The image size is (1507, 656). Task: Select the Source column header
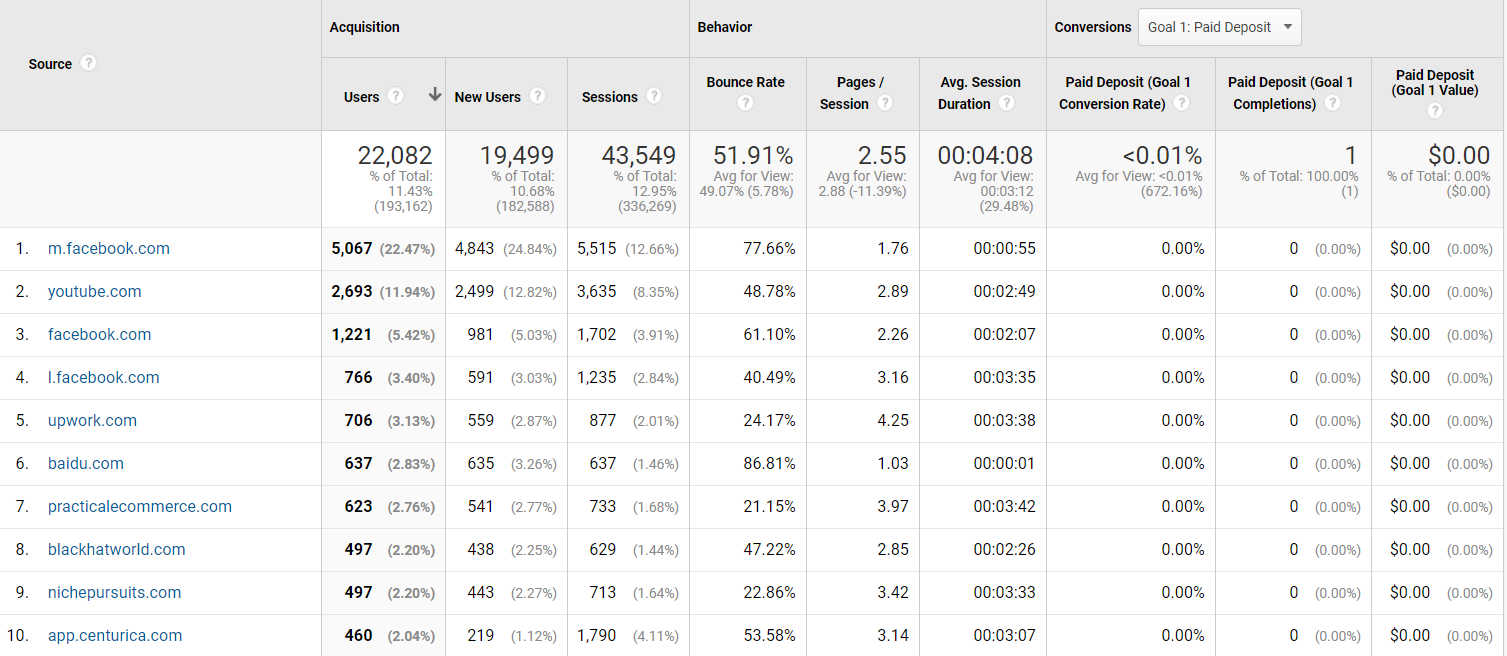[x=50, y=64]
